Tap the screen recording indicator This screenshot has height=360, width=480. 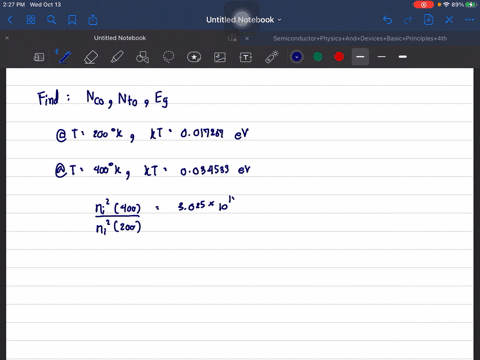click(x=424, y=5)
